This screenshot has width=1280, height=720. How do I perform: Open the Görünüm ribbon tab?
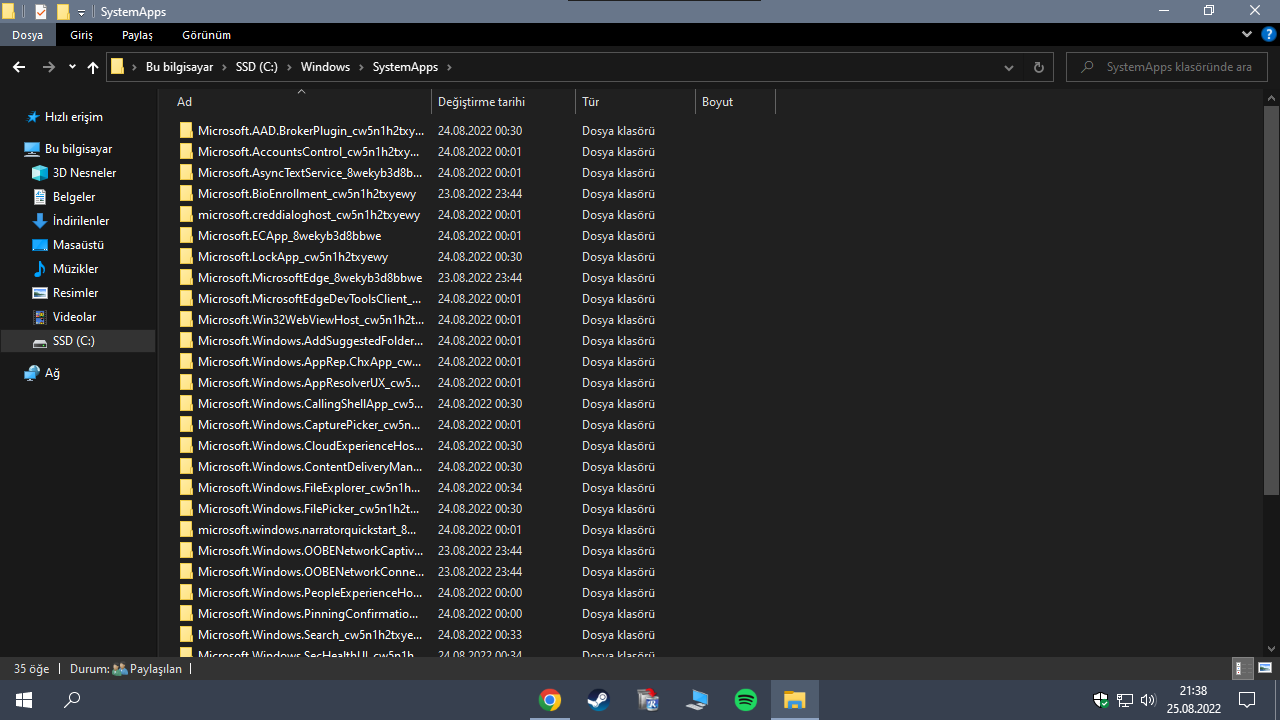coord(207,35)
